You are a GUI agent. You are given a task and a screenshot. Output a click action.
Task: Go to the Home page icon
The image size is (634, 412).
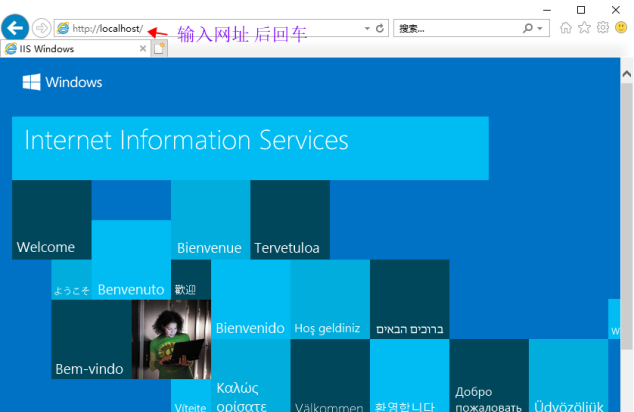pyautogui.click(x=566, y=28)
